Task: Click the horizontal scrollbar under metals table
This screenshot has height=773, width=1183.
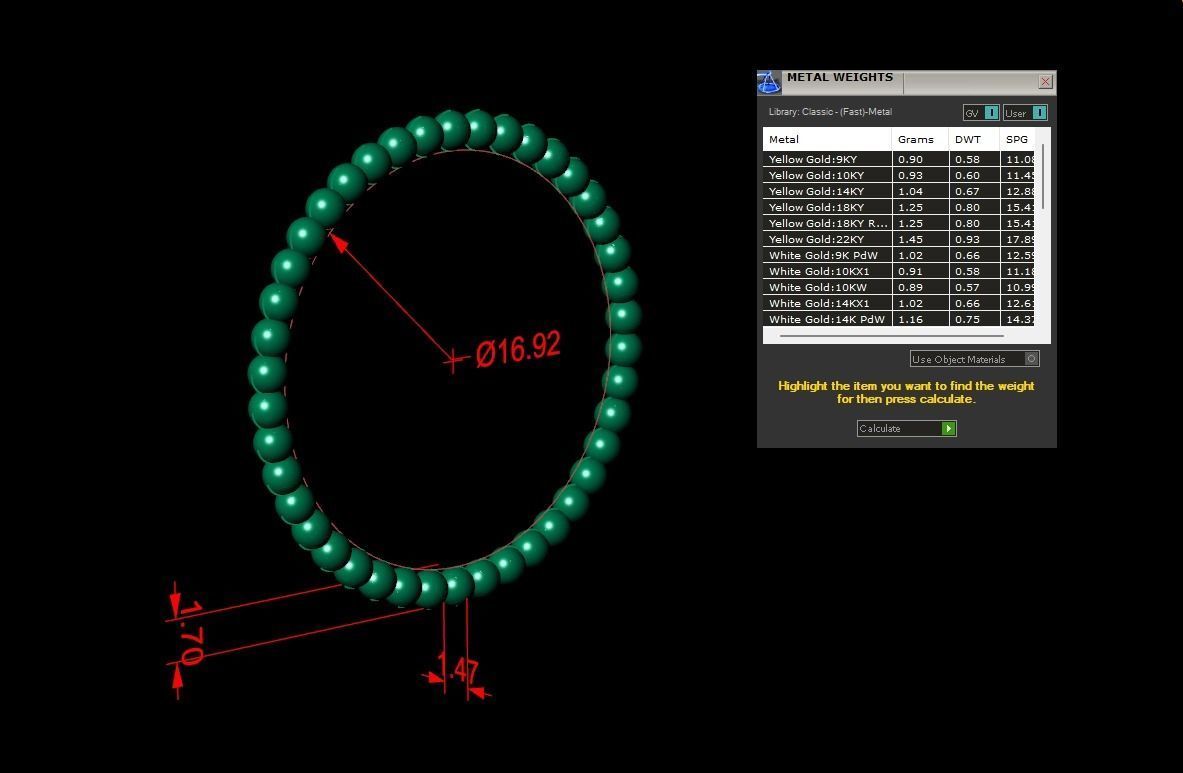Action: [891, 336]
